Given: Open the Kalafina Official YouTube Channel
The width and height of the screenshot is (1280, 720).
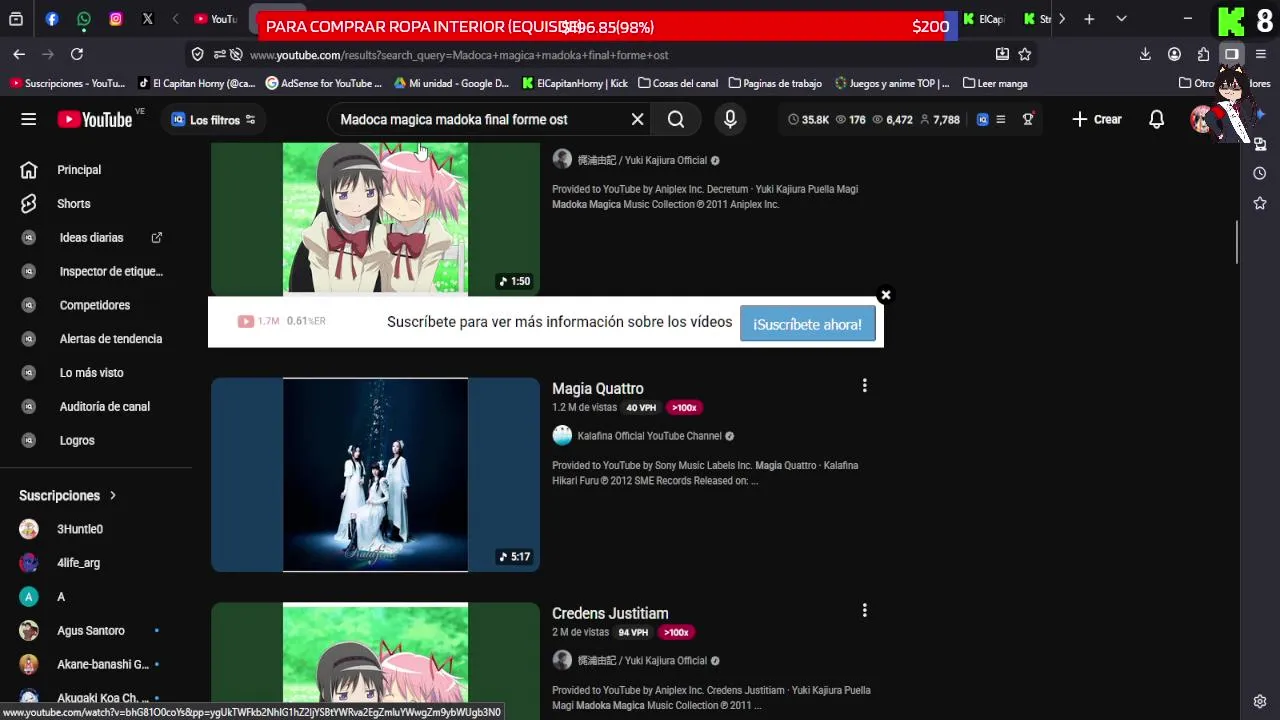Looking at the screenshot, I should (x=649, y=436).
